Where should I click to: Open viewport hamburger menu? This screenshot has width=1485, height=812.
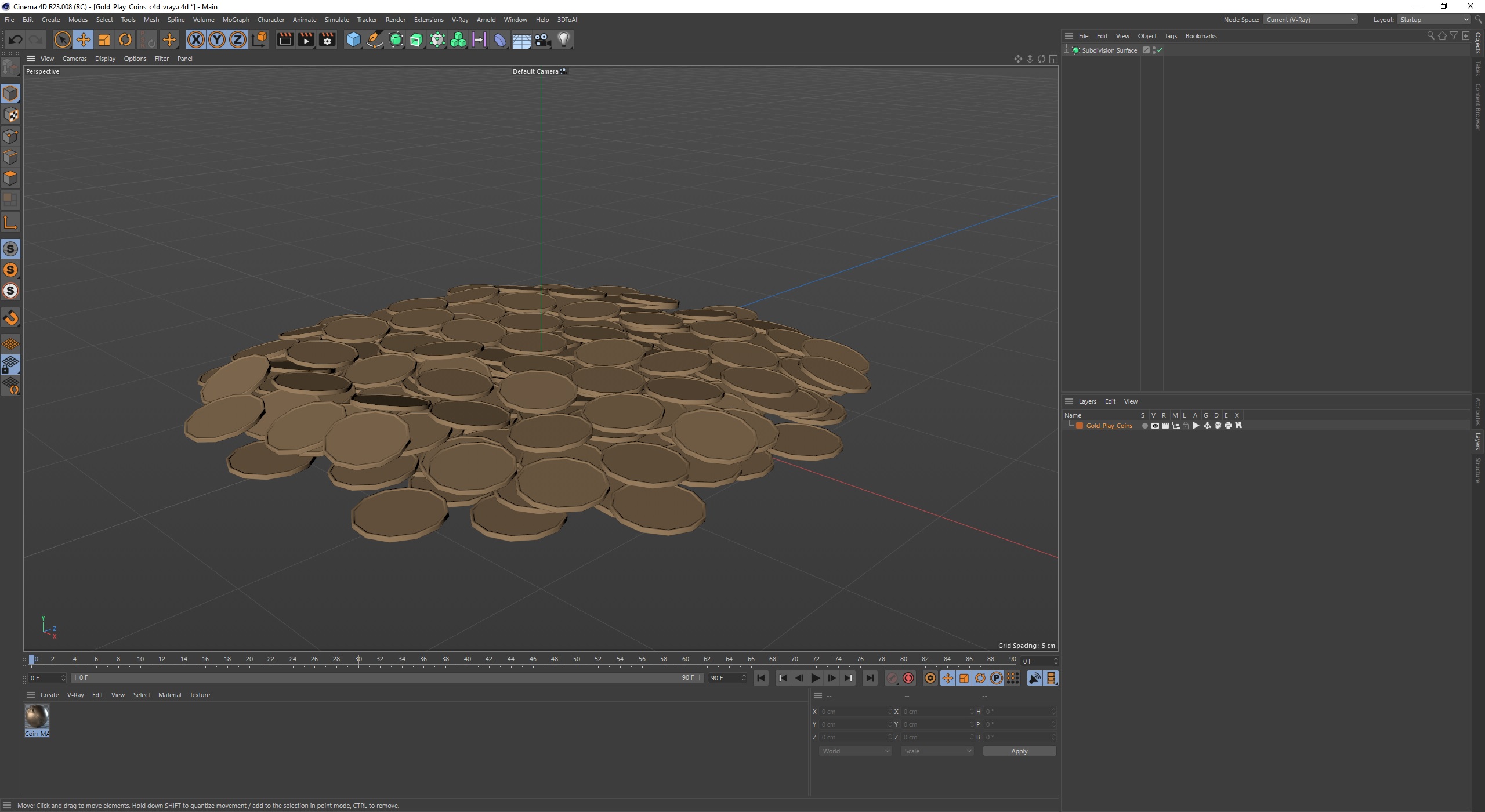pyautogui.click(x=31, y=59)
